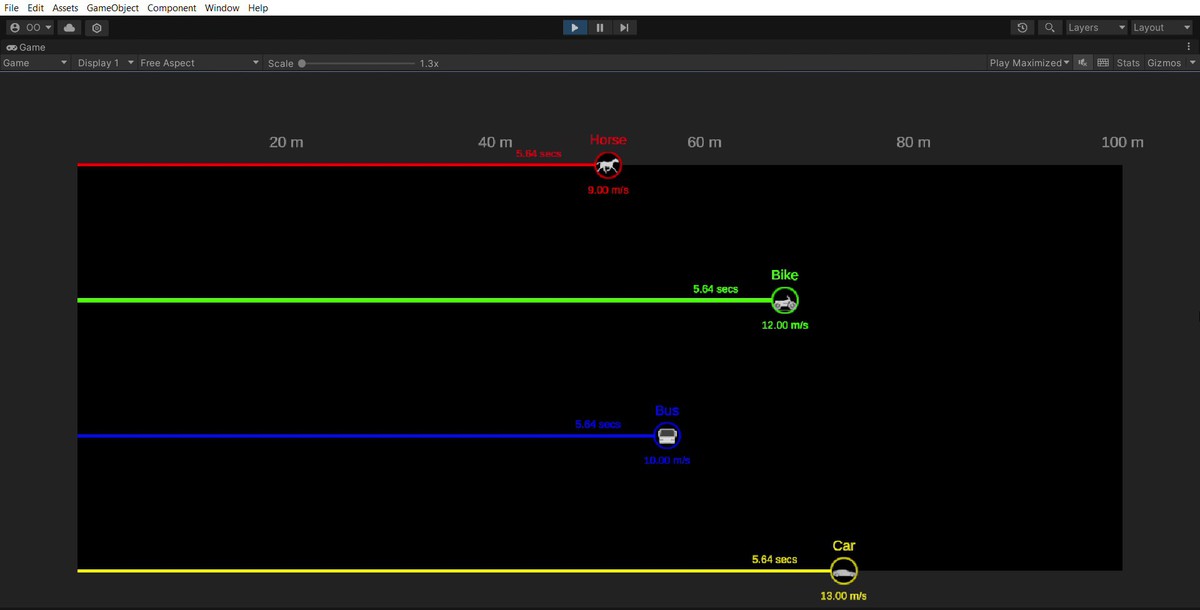The image size is (1200, 610).
Task: Open the GameObject menu
Action: tap(113, 8)
